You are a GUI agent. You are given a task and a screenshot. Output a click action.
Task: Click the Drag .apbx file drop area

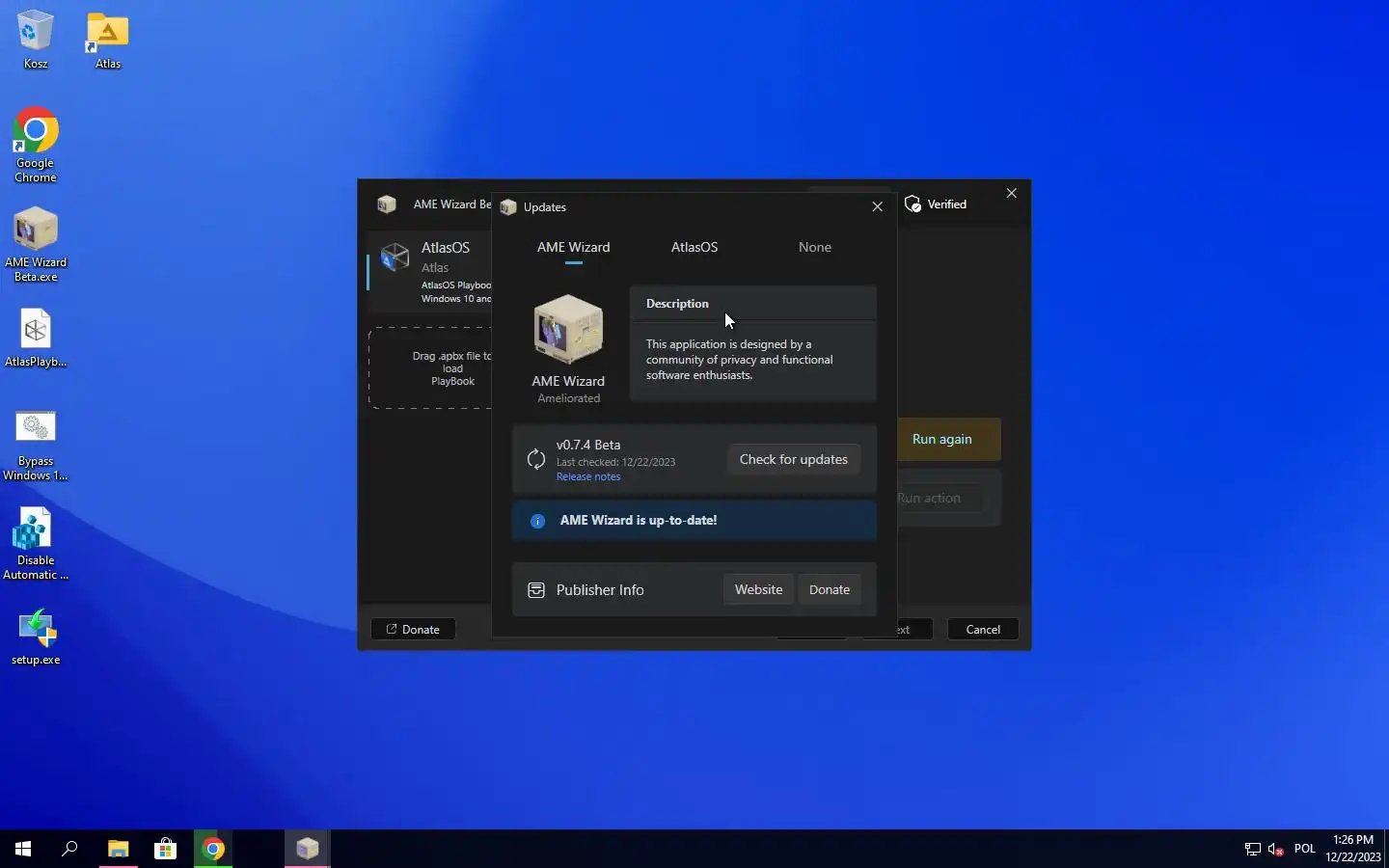(x=430, y=368)
